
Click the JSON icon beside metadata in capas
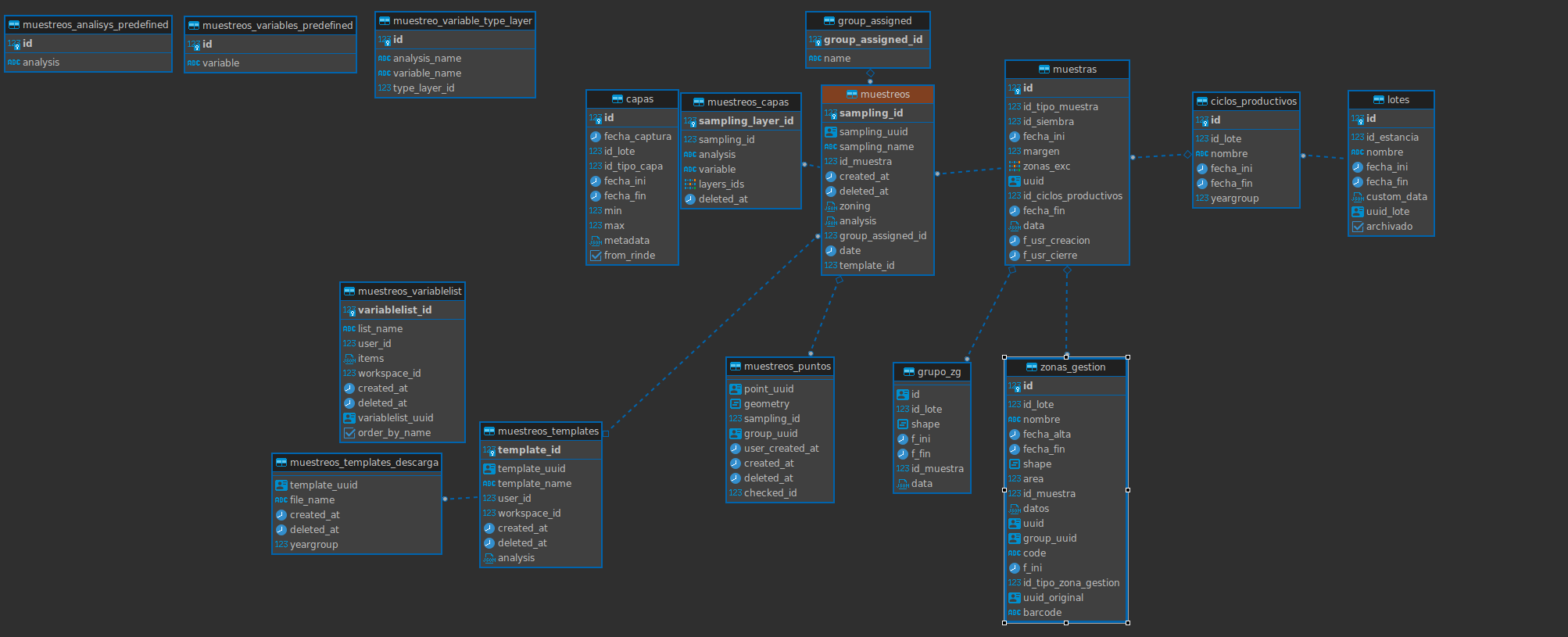coord(596,241)
